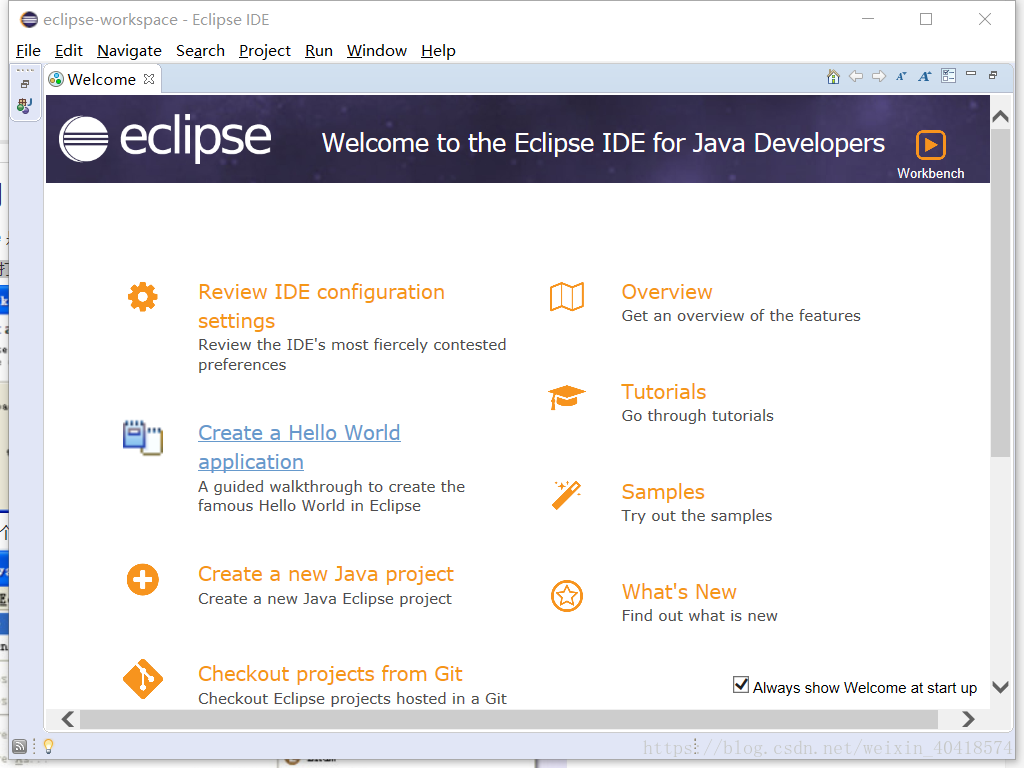Open Checkout projects from Git link

(330, 674)
